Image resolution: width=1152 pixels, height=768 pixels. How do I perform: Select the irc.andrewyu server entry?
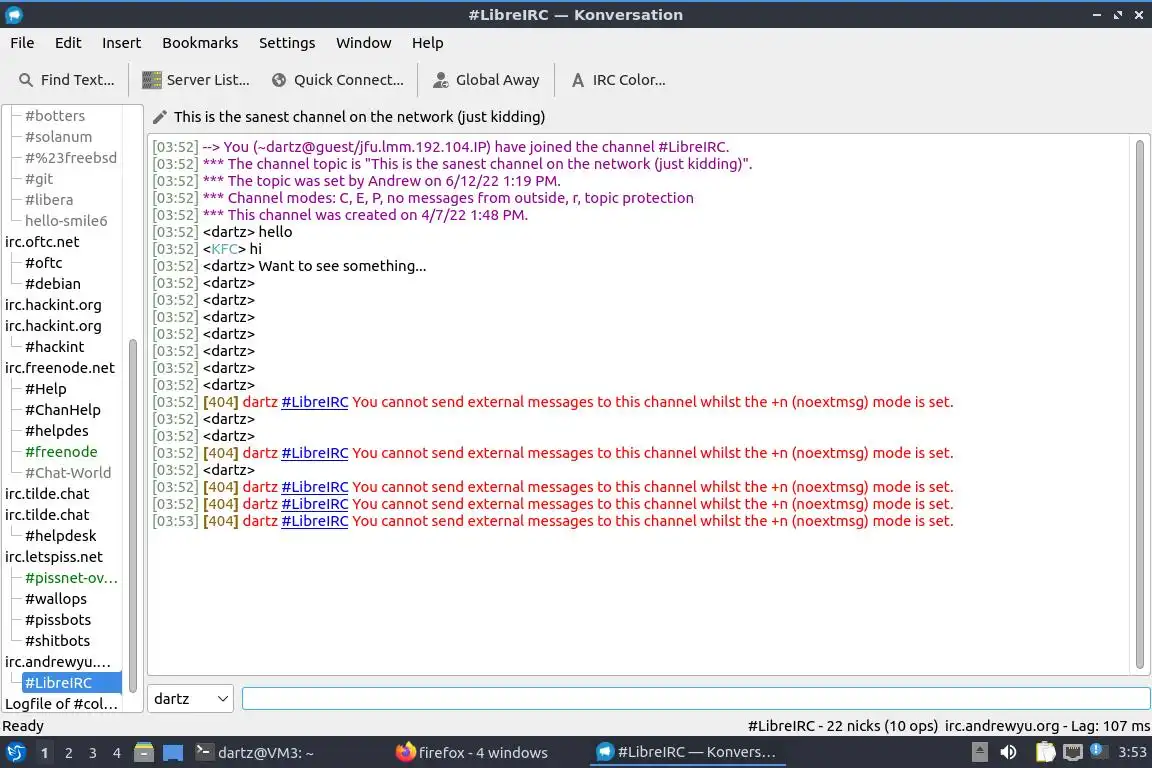pyautogui.click(x=57, y=661)
